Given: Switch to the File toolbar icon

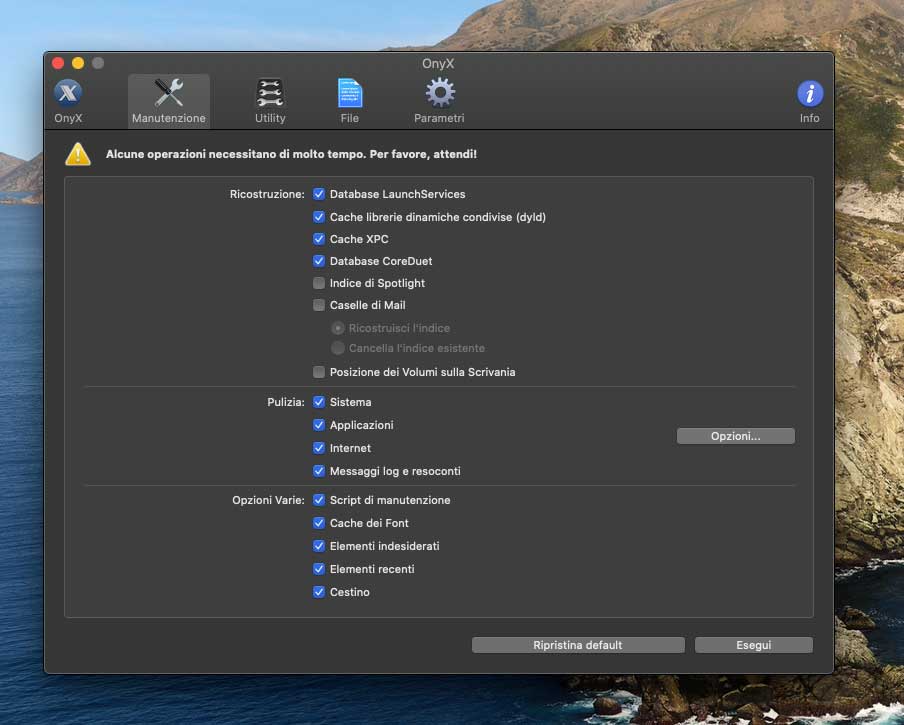Looking at the screenshot, I should [x=349, y=95].
